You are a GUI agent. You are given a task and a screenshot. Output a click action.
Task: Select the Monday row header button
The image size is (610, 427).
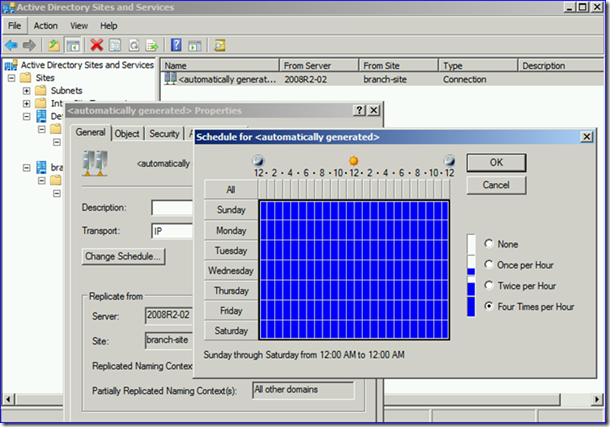(231, 231)
